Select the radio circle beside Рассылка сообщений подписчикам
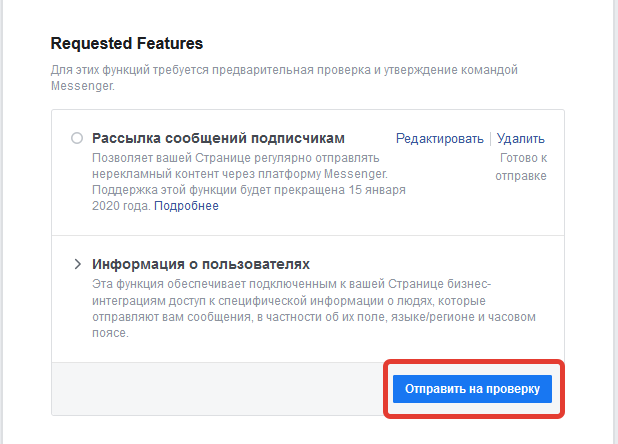 coord(77,138)
